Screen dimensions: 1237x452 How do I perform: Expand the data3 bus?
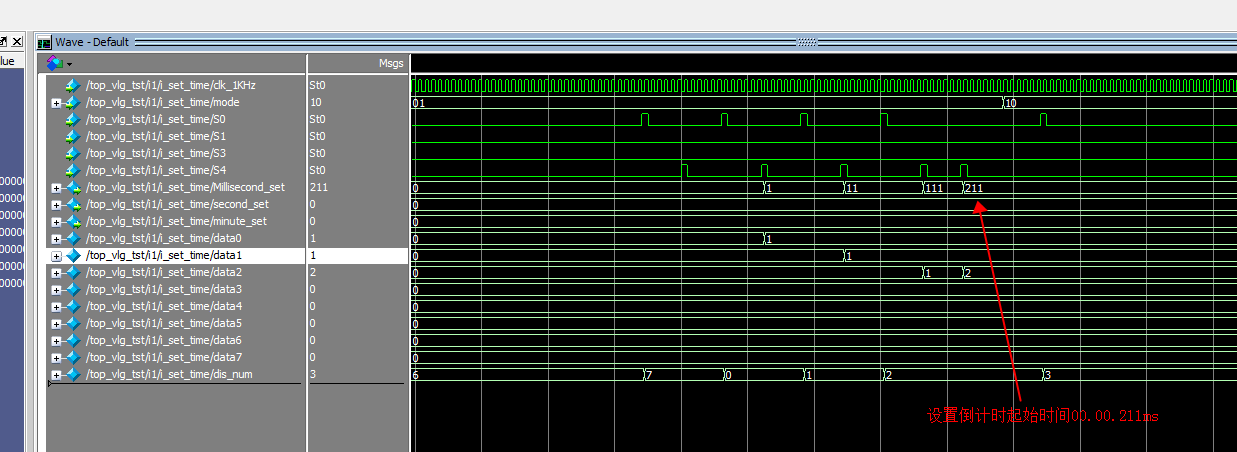click(x=56, y=290)
